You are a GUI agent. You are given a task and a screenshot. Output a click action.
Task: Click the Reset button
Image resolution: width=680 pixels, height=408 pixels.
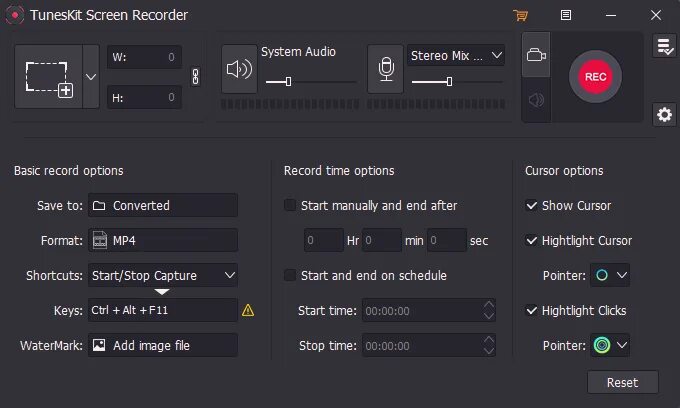(x=622, y=382)
